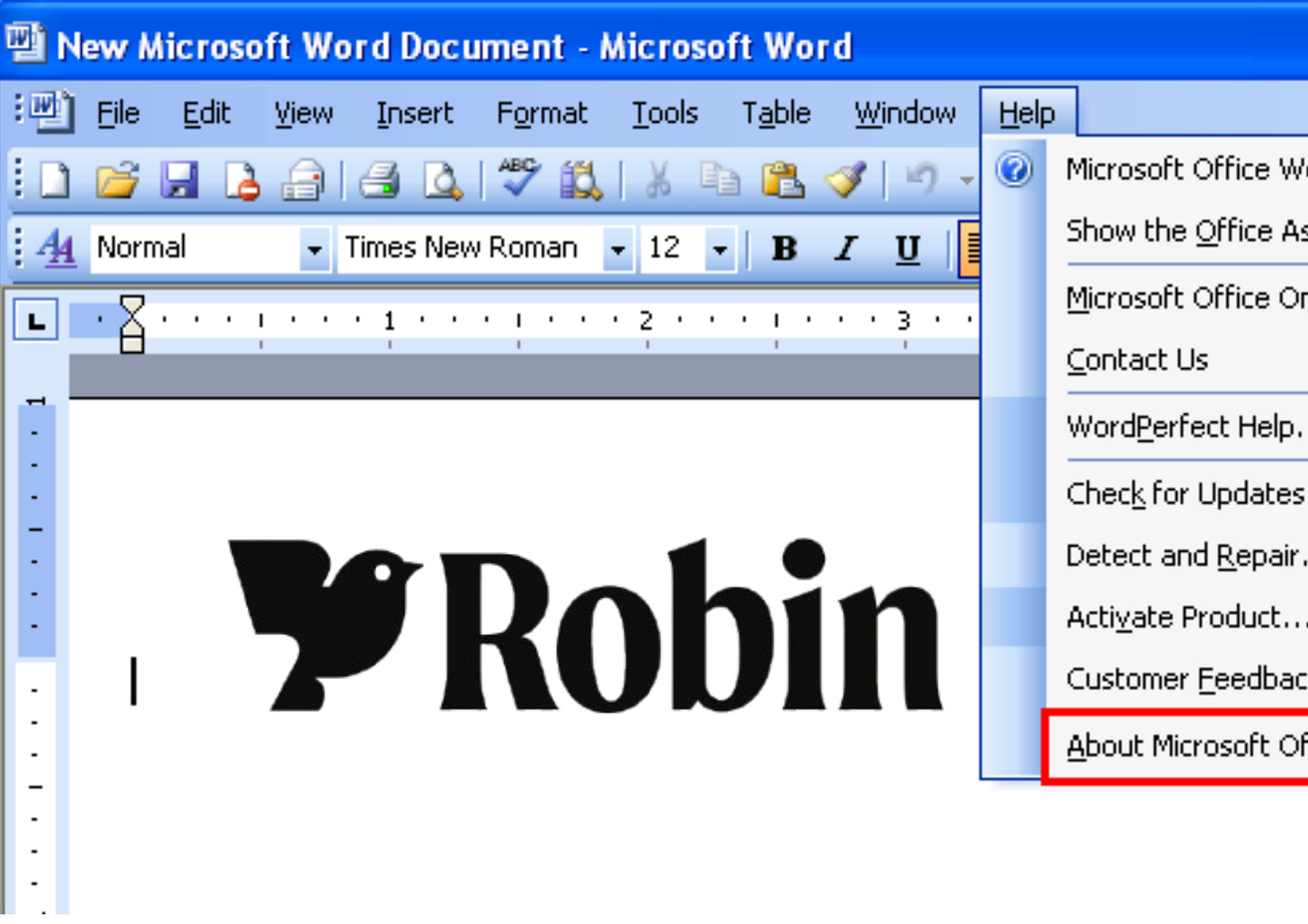This screenshot has width=1308, height=924.
Task: Select Check for Updates
Action: (1177, 493)
